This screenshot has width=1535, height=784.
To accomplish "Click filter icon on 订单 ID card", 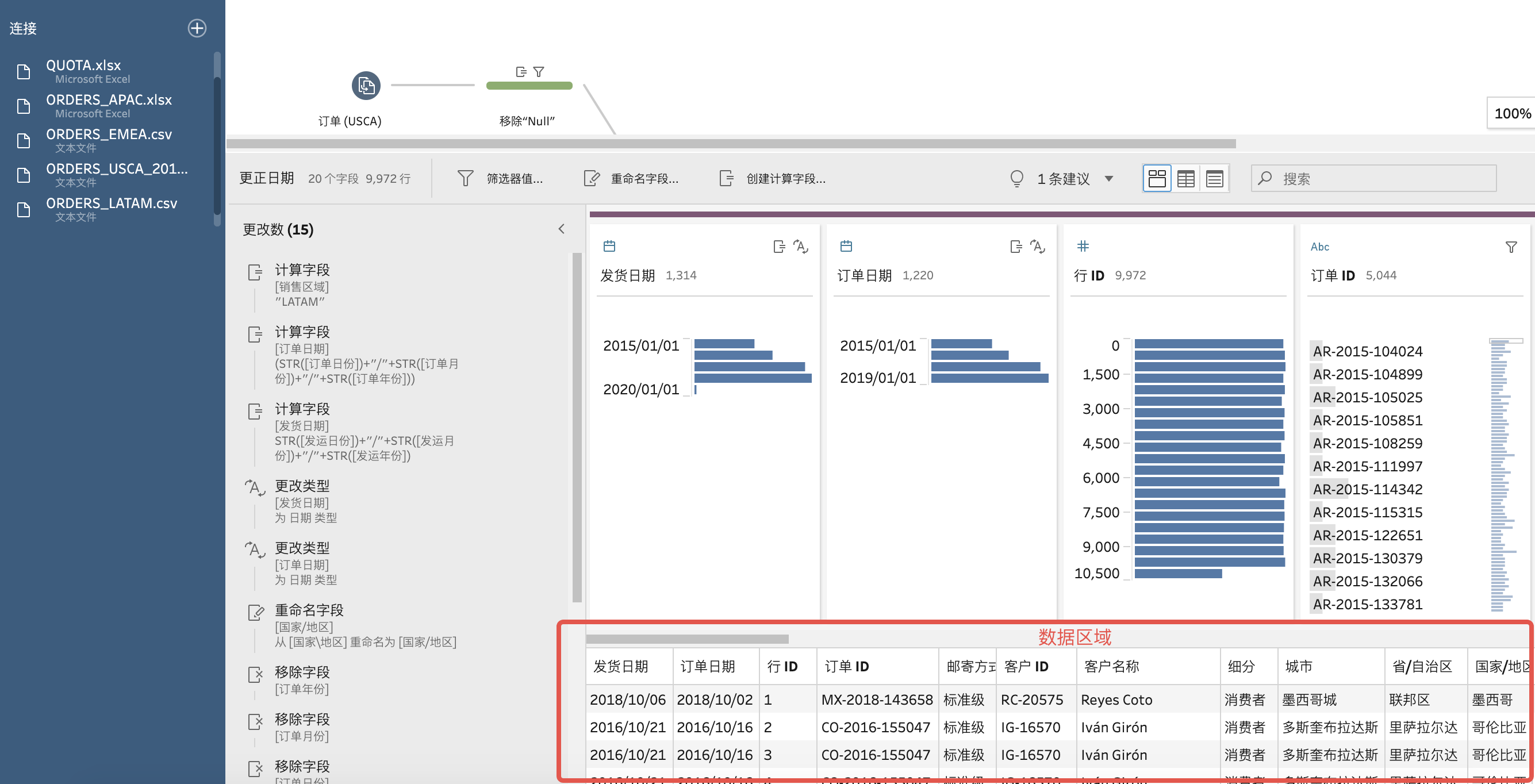I will [1511, 247].
